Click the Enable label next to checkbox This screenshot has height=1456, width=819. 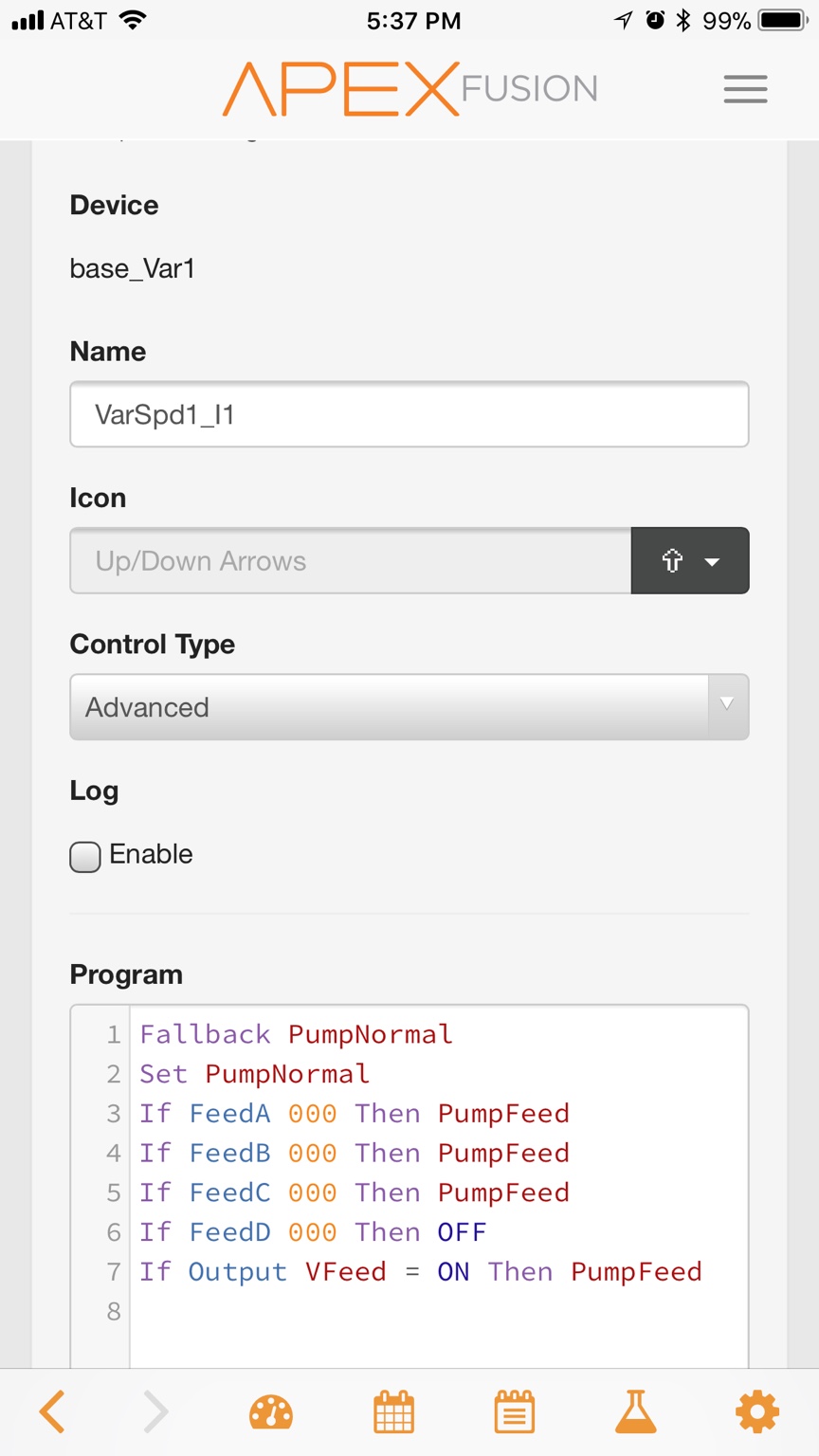151,854
